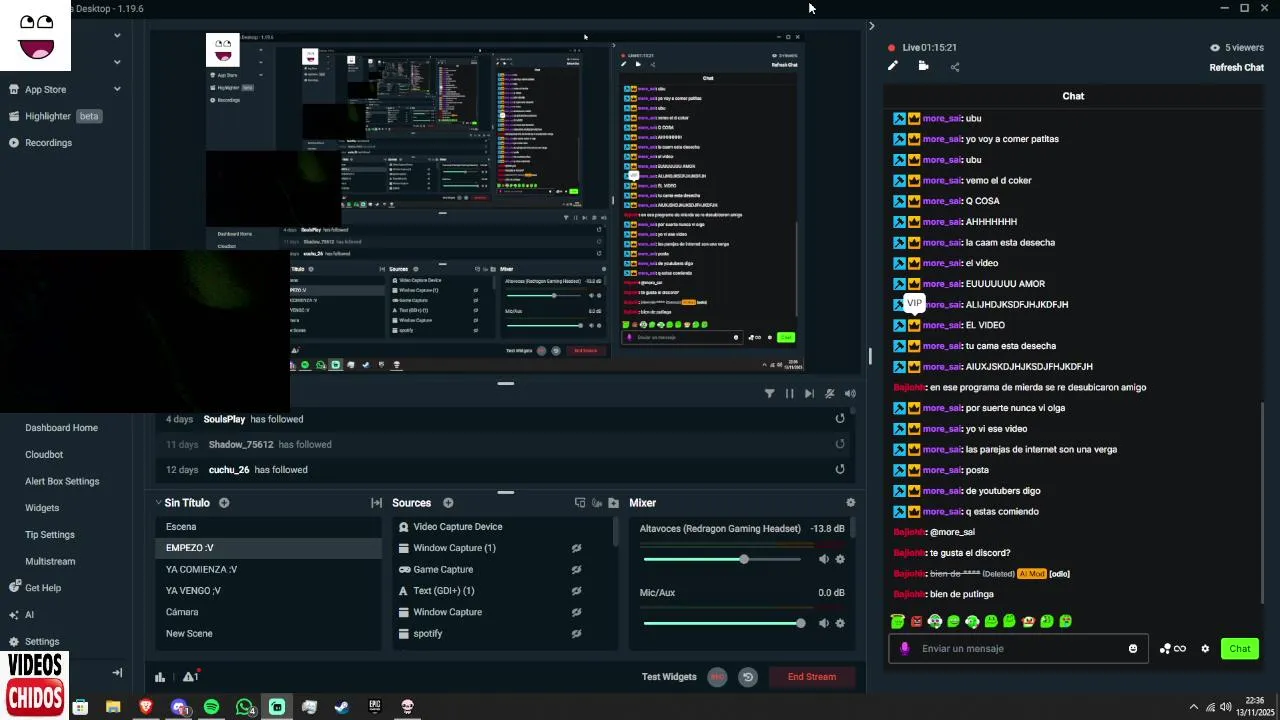Toggle visibility of Game Capture

[x=576, y=570]
